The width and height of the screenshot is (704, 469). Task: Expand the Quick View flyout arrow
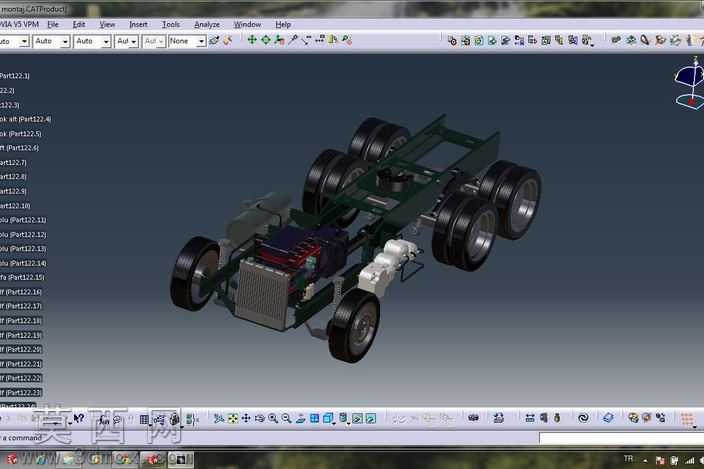pos(334,423)
